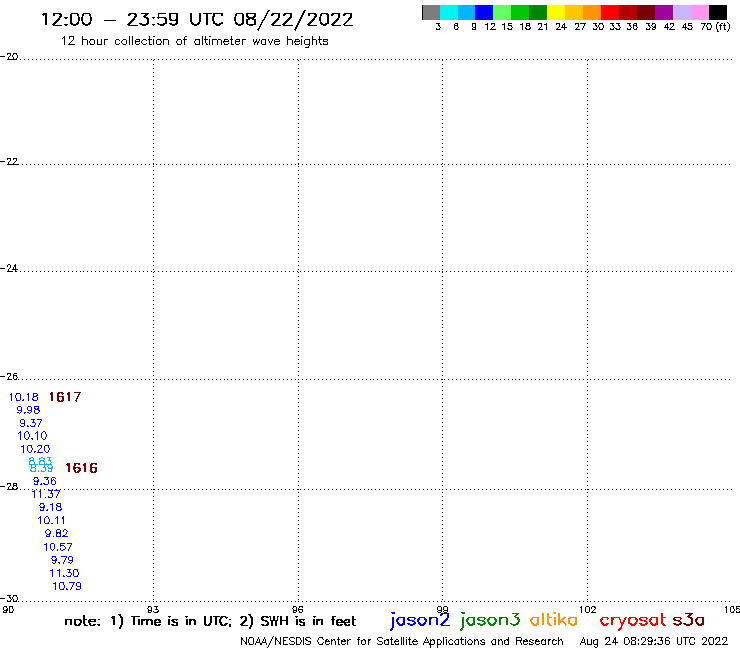Click the orange altika legend label
The image size is (740, 650).
tap(554, 620)
